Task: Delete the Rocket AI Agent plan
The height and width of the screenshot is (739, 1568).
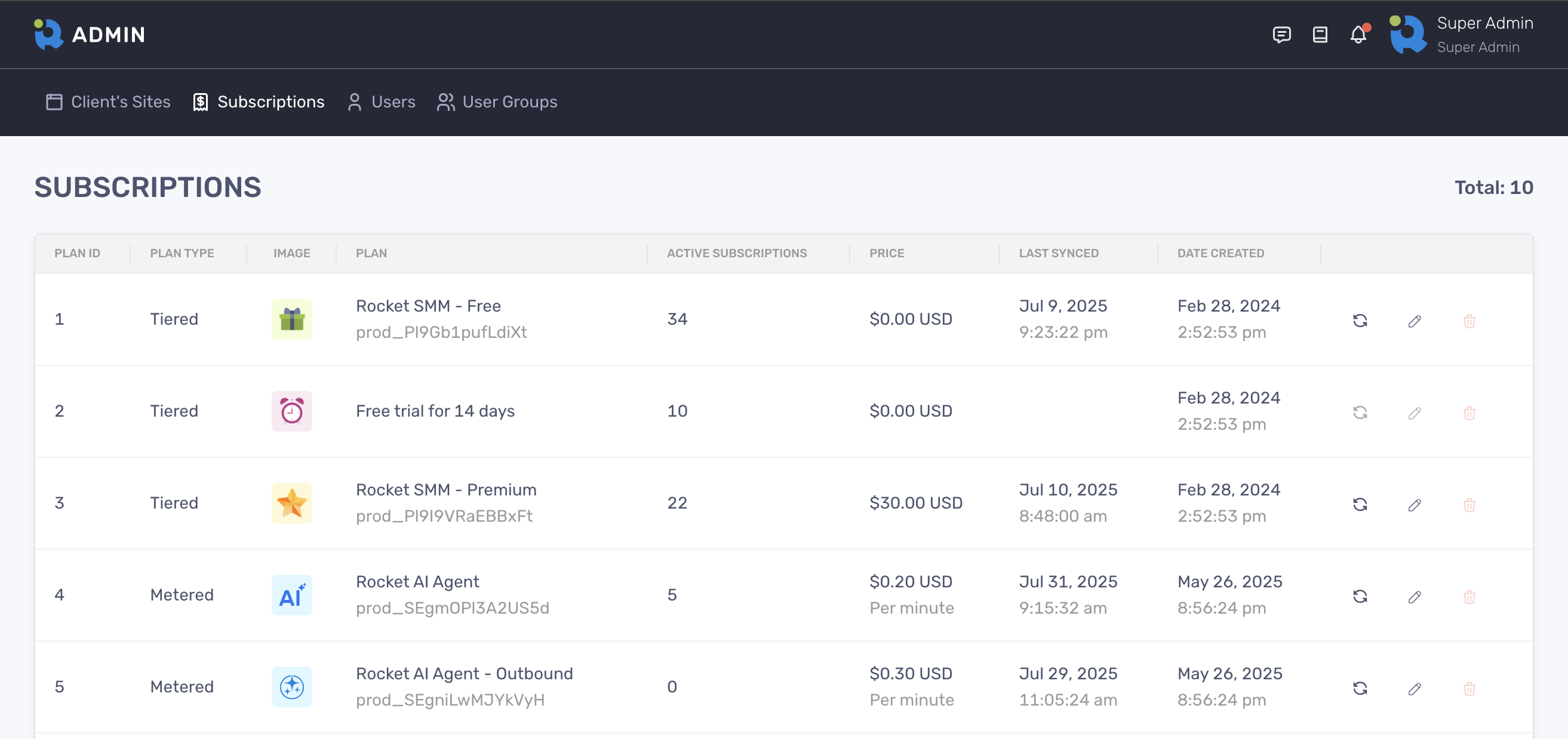Action: 1469,596
